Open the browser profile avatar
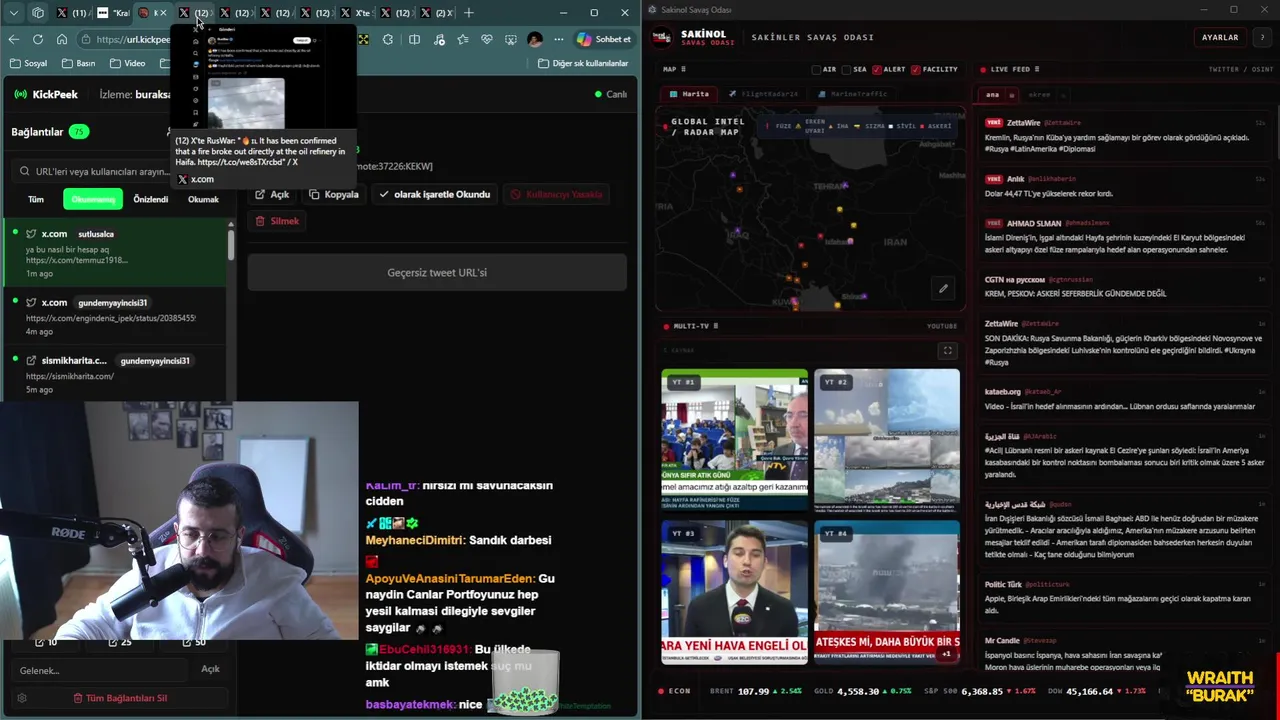The image size is (1280, 720). tap(534, 39)
